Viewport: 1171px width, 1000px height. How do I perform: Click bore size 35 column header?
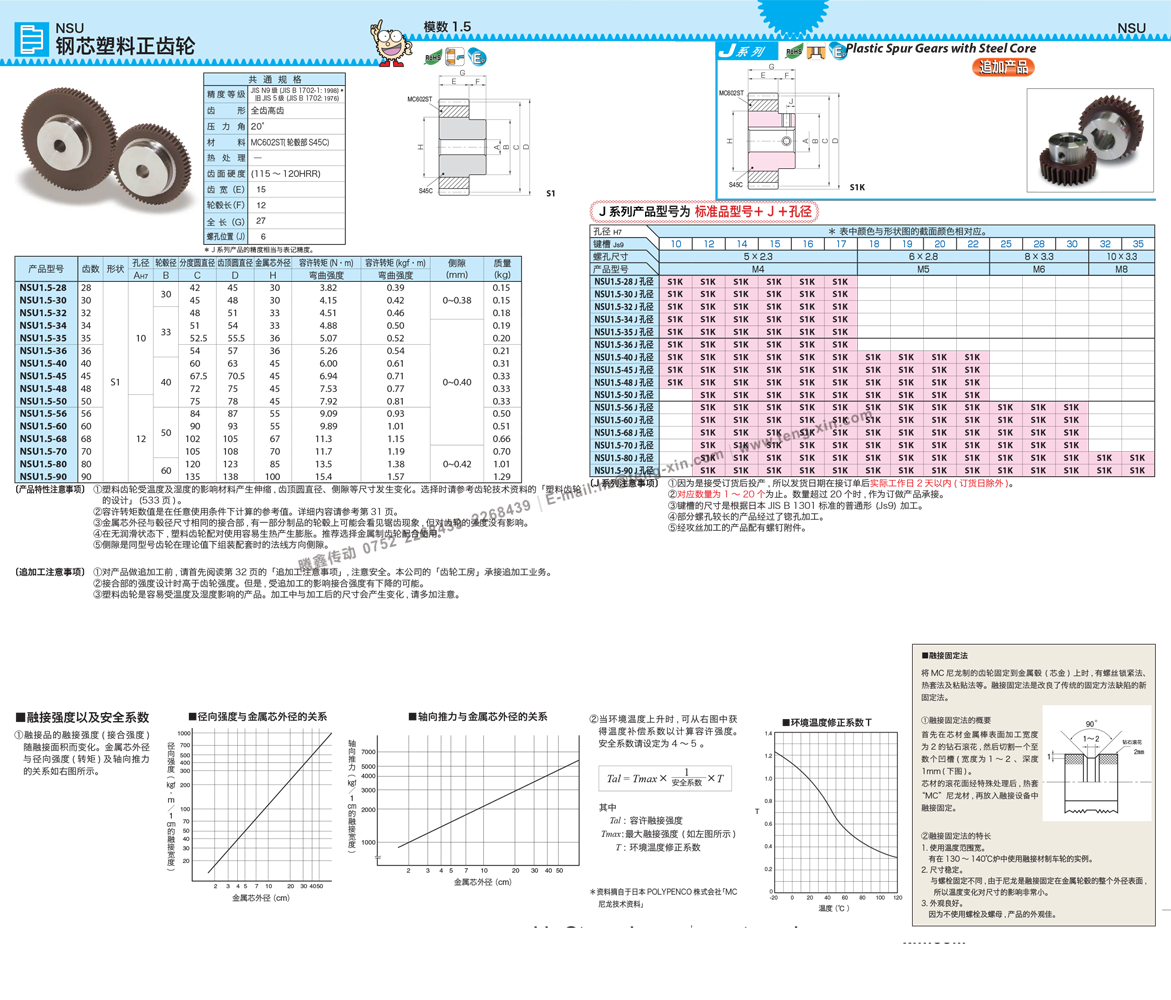click(x=1137, y=244)
